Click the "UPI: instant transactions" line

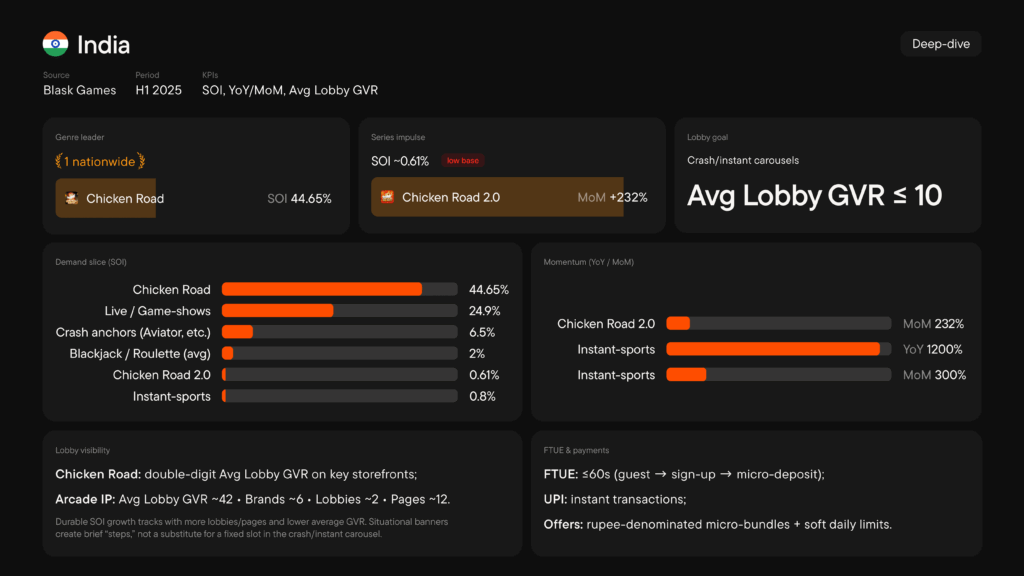614,499
